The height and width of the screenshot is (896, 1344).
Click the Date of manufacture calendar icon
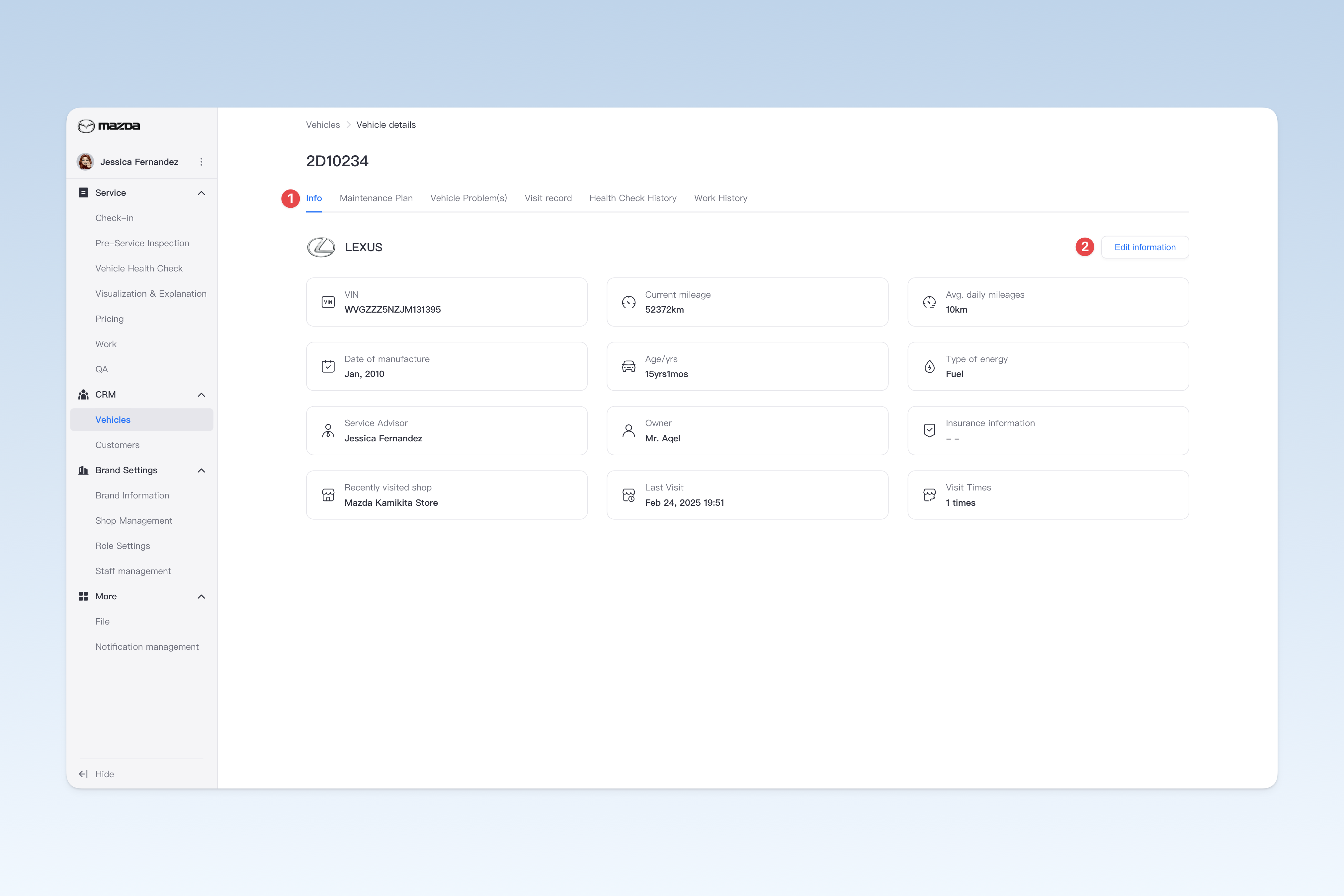point(328,366)
